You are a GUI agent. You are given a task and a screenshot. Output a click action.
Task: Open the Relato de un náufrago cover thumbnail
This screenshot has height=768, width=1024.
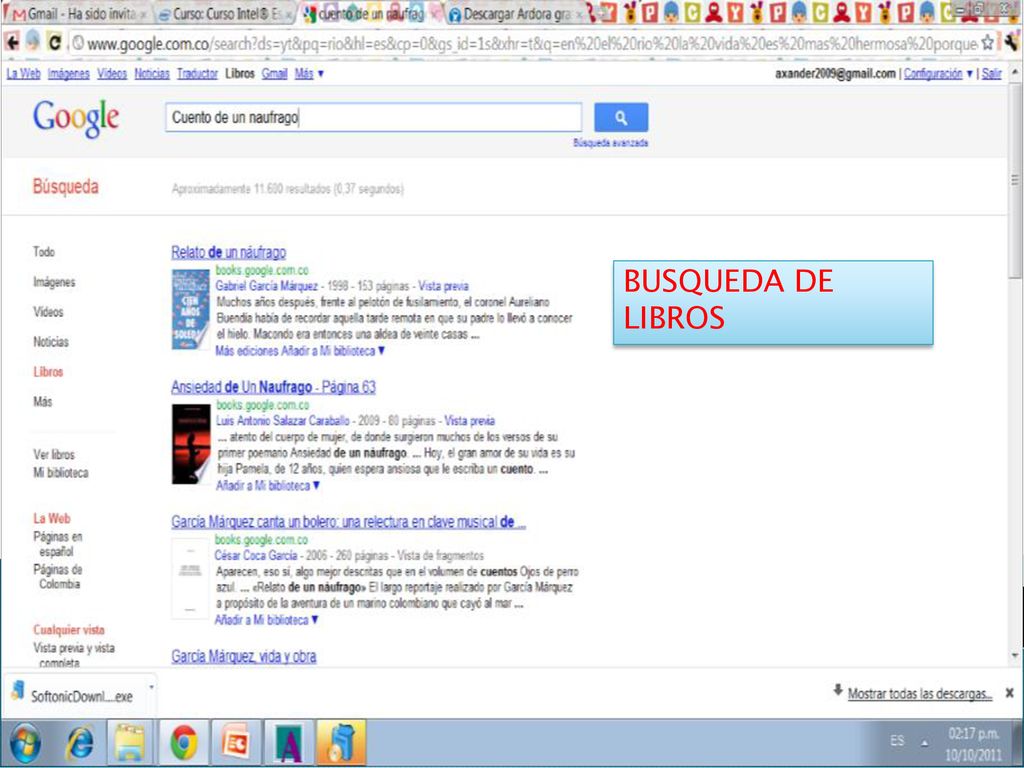[x=190, y=310]
